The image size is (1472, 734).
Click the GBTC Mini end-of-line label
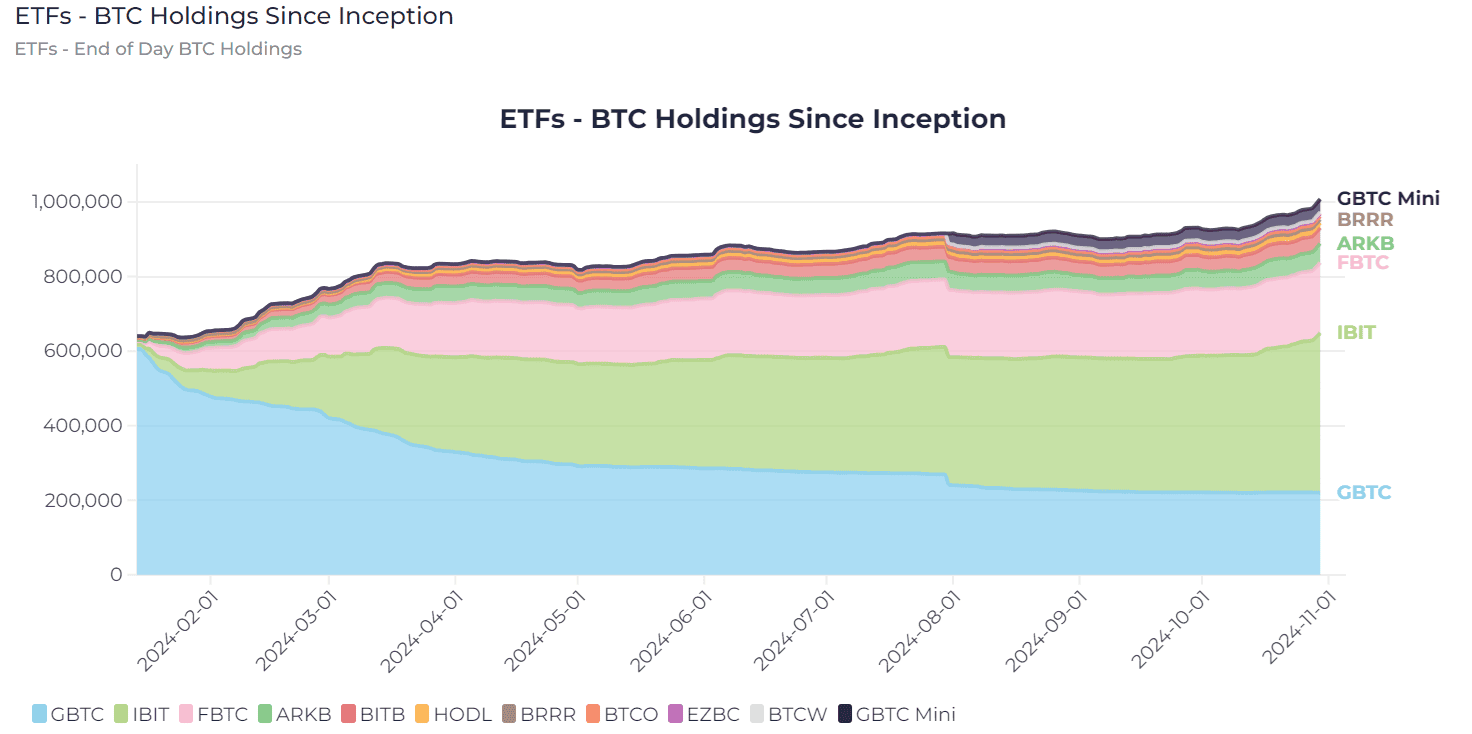(1389, 198)
